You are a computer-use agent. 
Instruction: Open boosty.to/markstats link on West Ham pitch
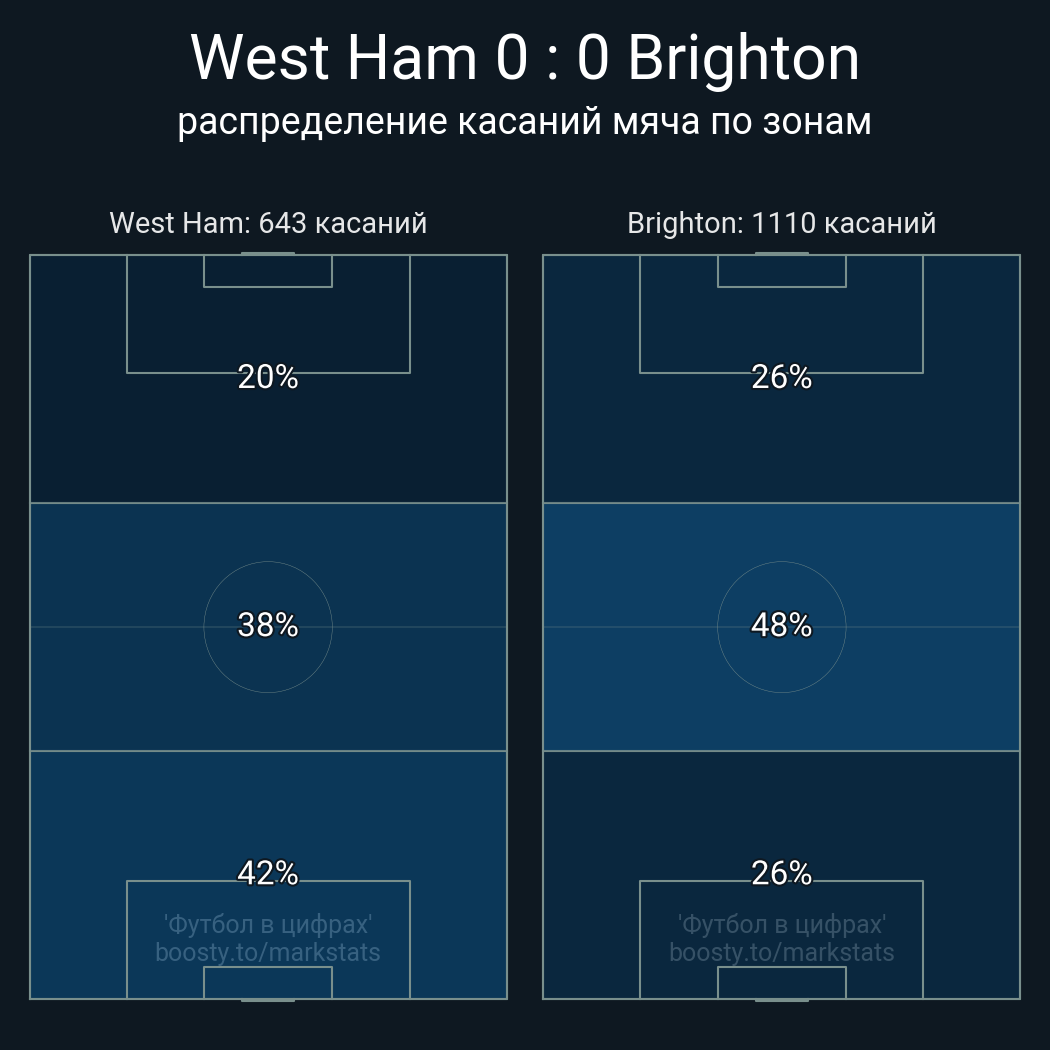268,952
